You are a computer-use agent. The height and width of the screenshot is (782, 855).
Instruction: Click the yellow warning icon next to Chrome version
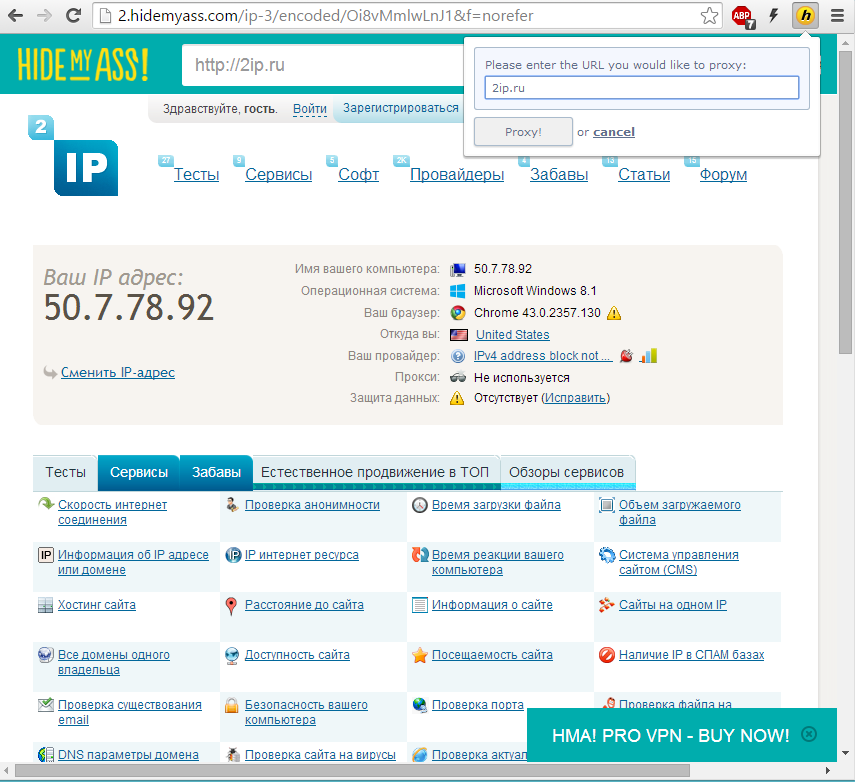(614, 313)
